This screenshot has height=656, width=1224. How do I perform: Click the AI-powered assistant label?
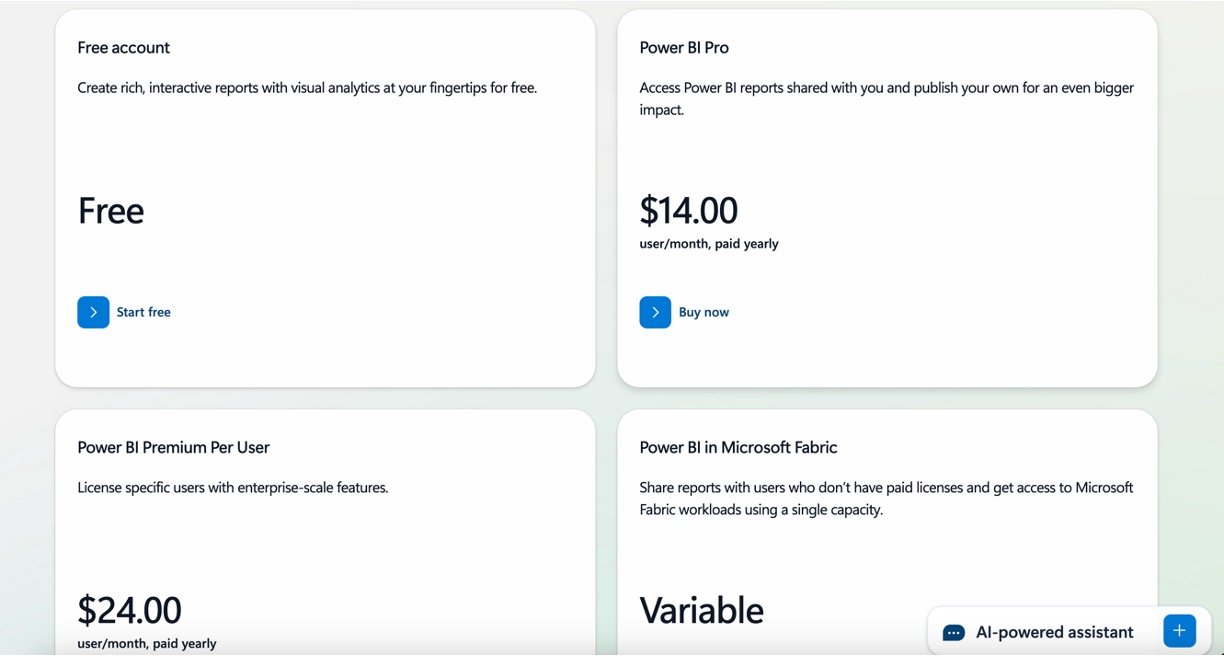[1054, 632]
